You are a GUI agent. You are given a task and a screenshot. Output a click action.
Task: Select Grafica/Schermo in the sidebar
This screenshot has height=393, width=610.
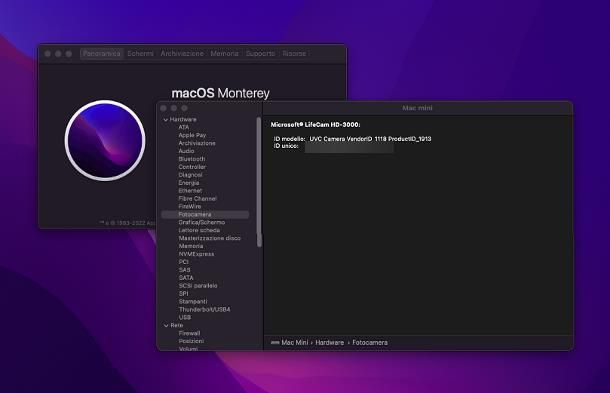202,222
